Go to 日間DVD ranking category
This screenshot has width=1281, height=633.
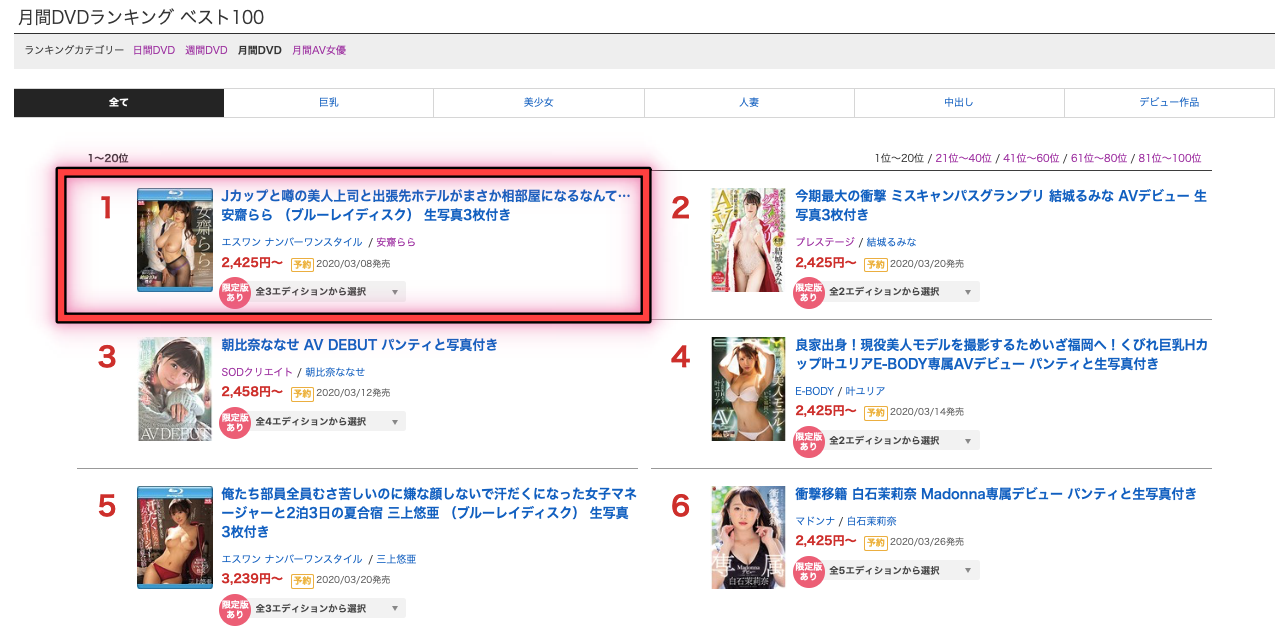point(154,50)
